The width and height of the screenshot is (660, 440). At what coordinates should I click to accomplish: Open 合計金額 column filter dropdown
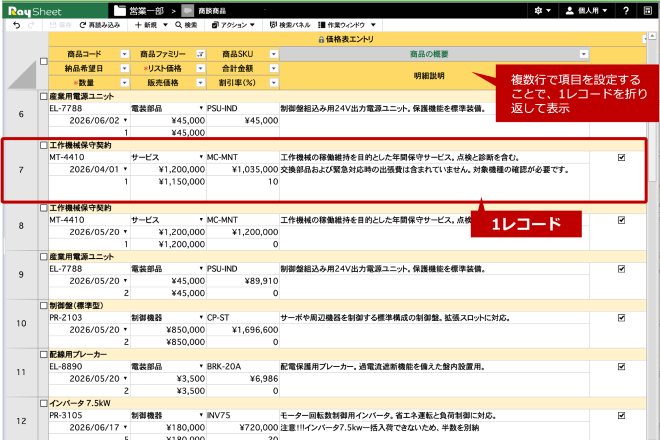[274, 68]
